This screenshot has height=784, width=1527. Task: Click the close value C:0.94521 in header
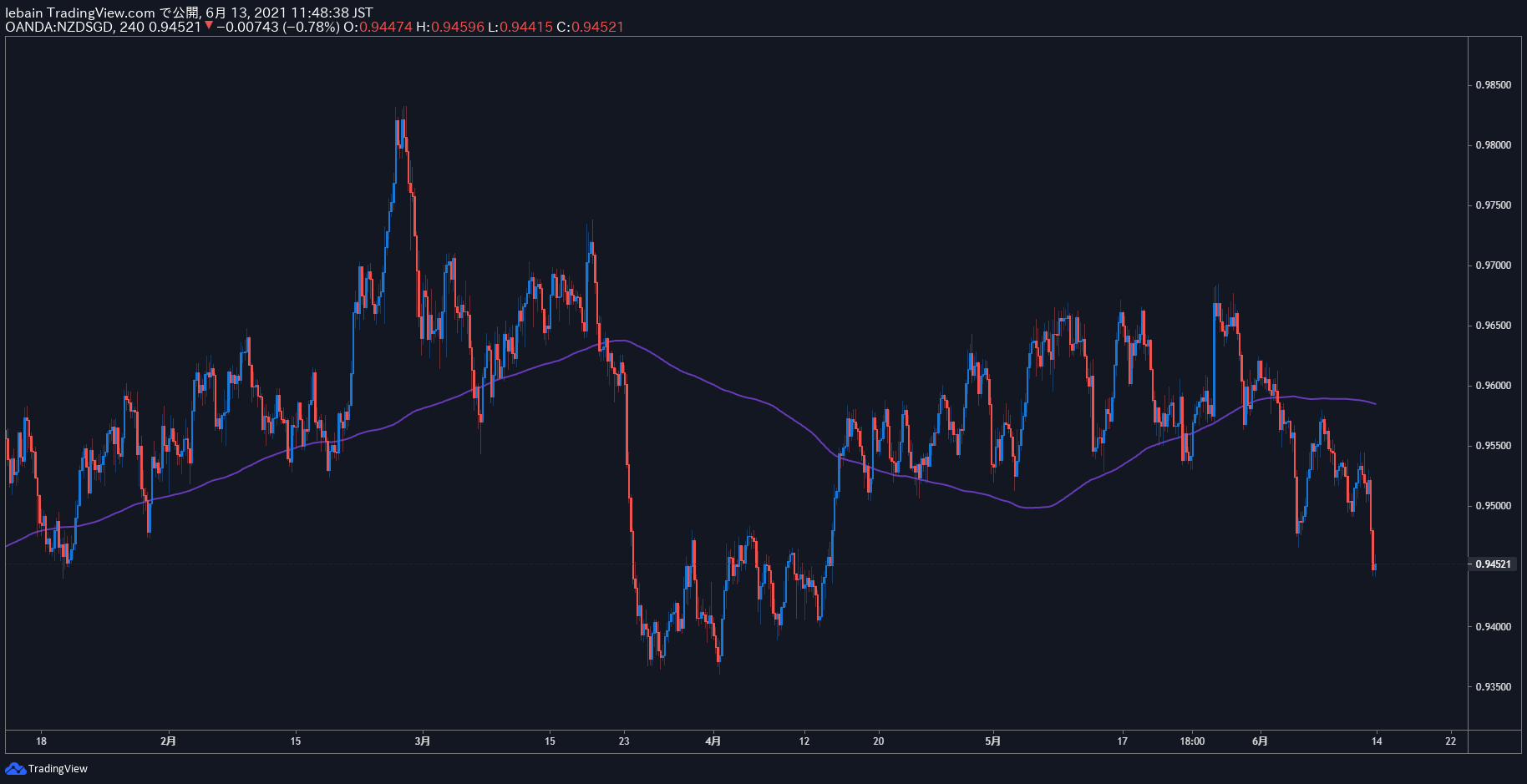tap(591, 27)
